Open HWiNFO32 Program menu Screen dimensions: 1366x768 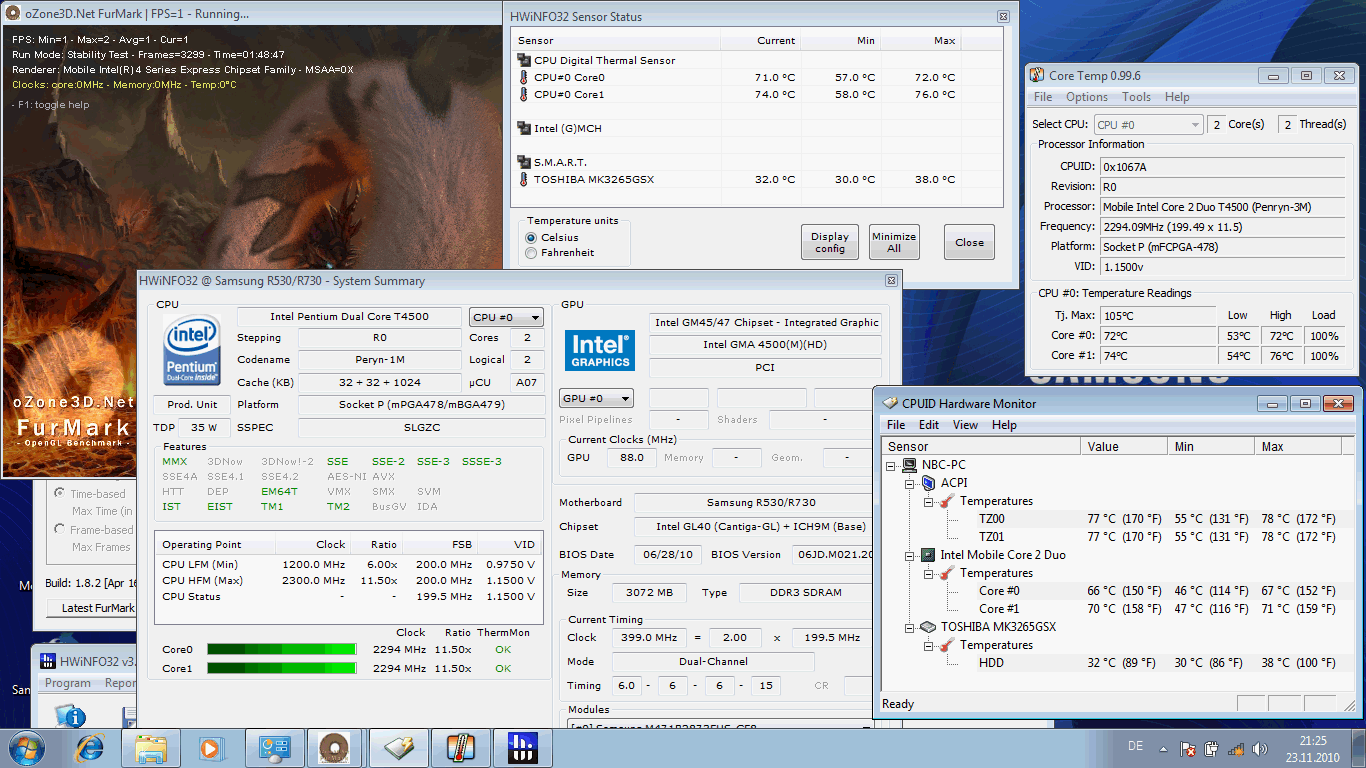pyautogui.click(x=68, y=683)
